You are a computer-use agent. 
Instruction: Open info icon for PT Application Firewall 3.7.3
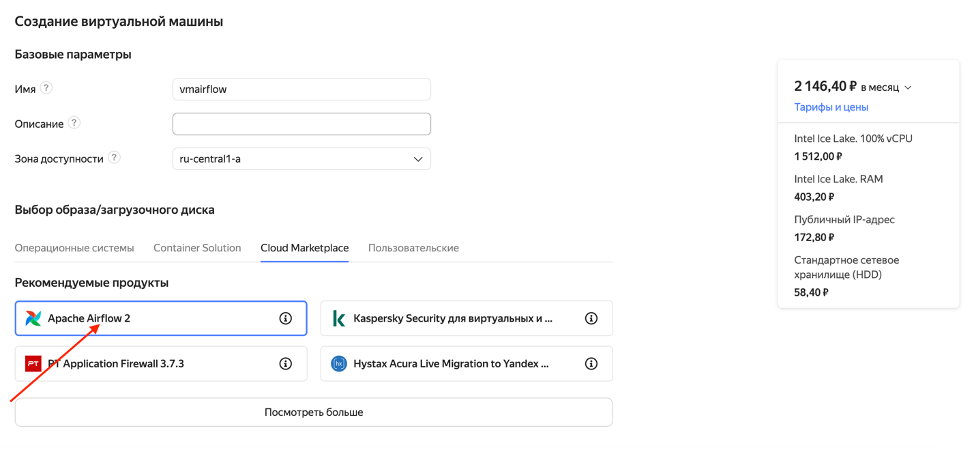point(285,363)
